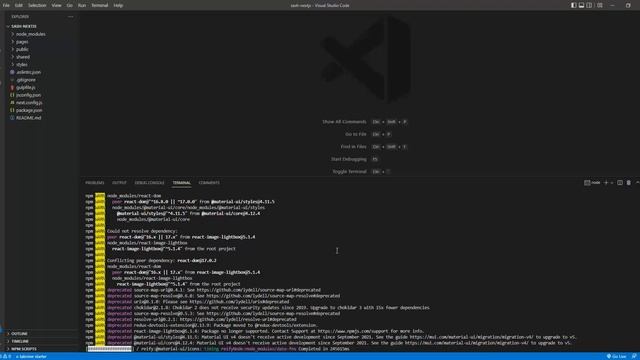
Task: Click the node terminal profile label
Action: (592, 183)
